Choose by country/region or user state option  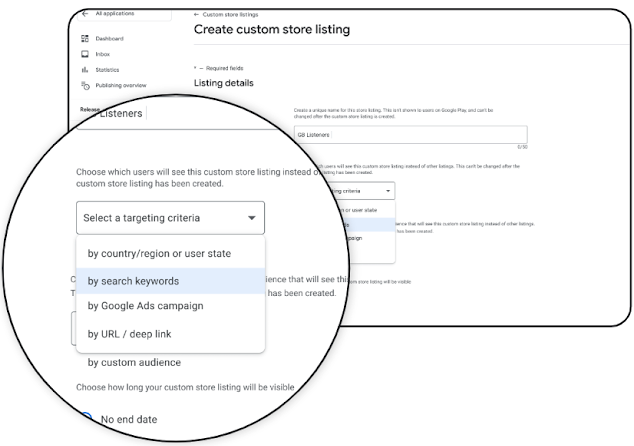pos(159,254)
